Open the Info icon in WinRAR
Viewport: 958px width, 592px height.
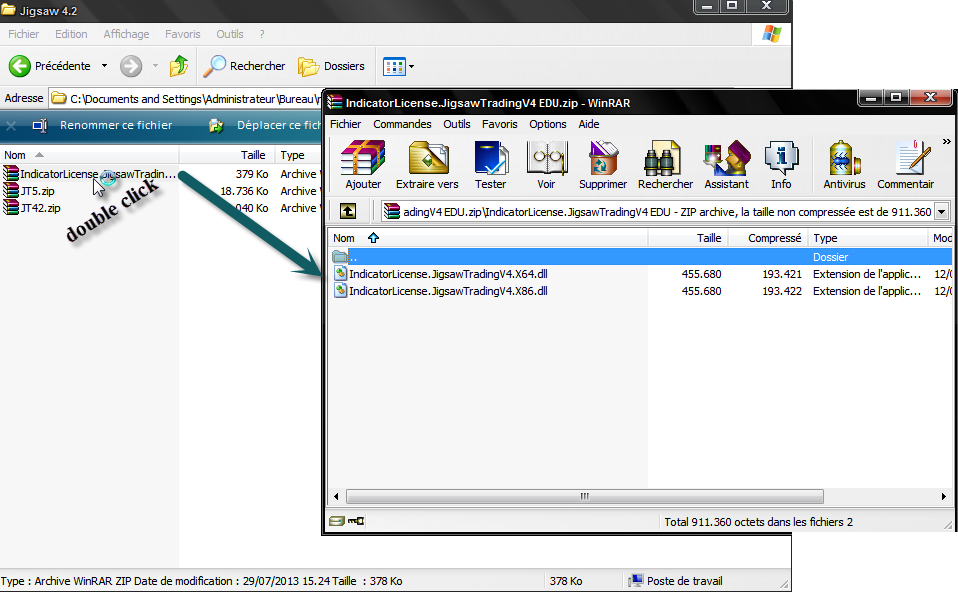click(x=781, y=164)
